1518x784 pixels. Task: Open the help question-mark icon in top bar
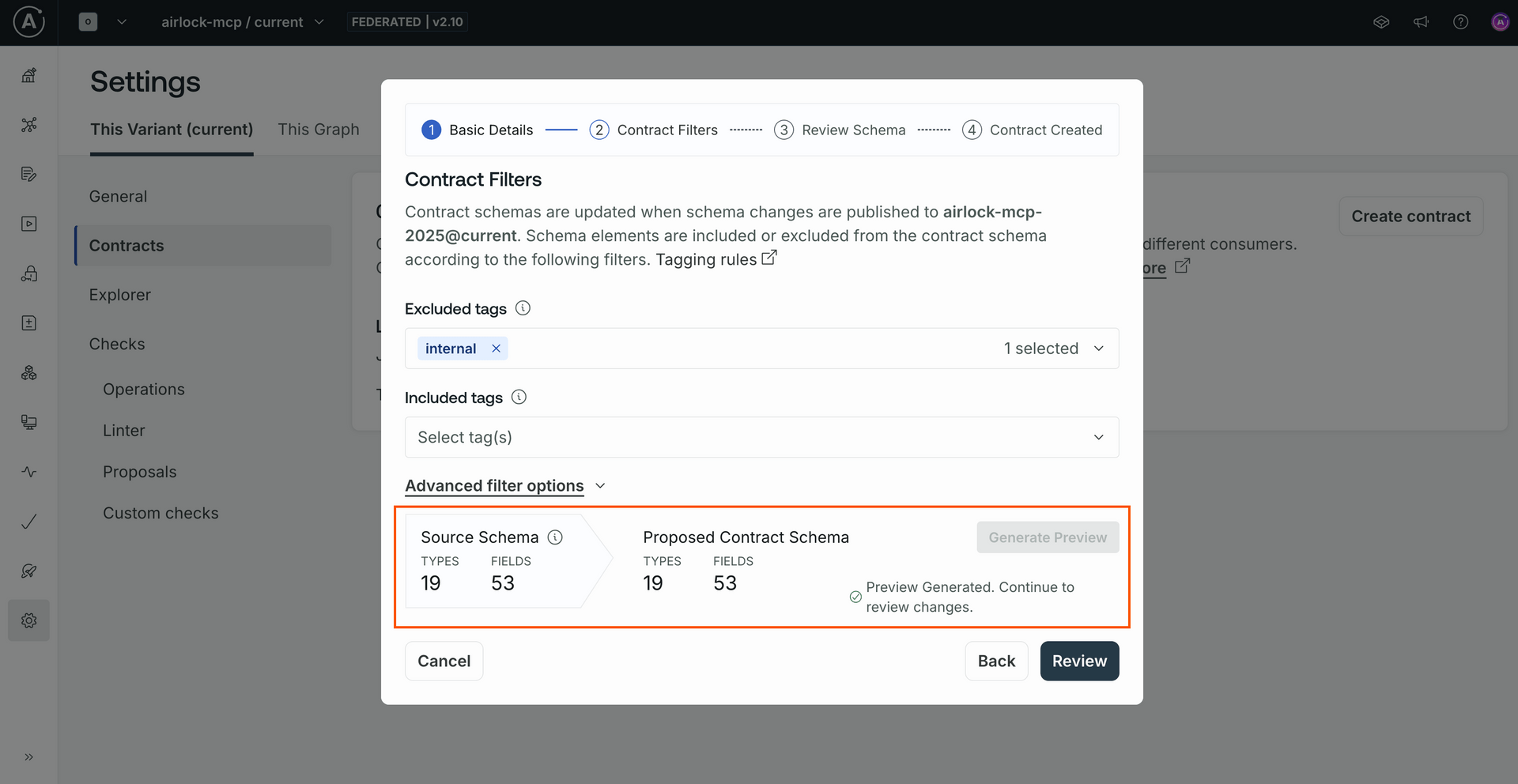click(x=1460, y=21)
